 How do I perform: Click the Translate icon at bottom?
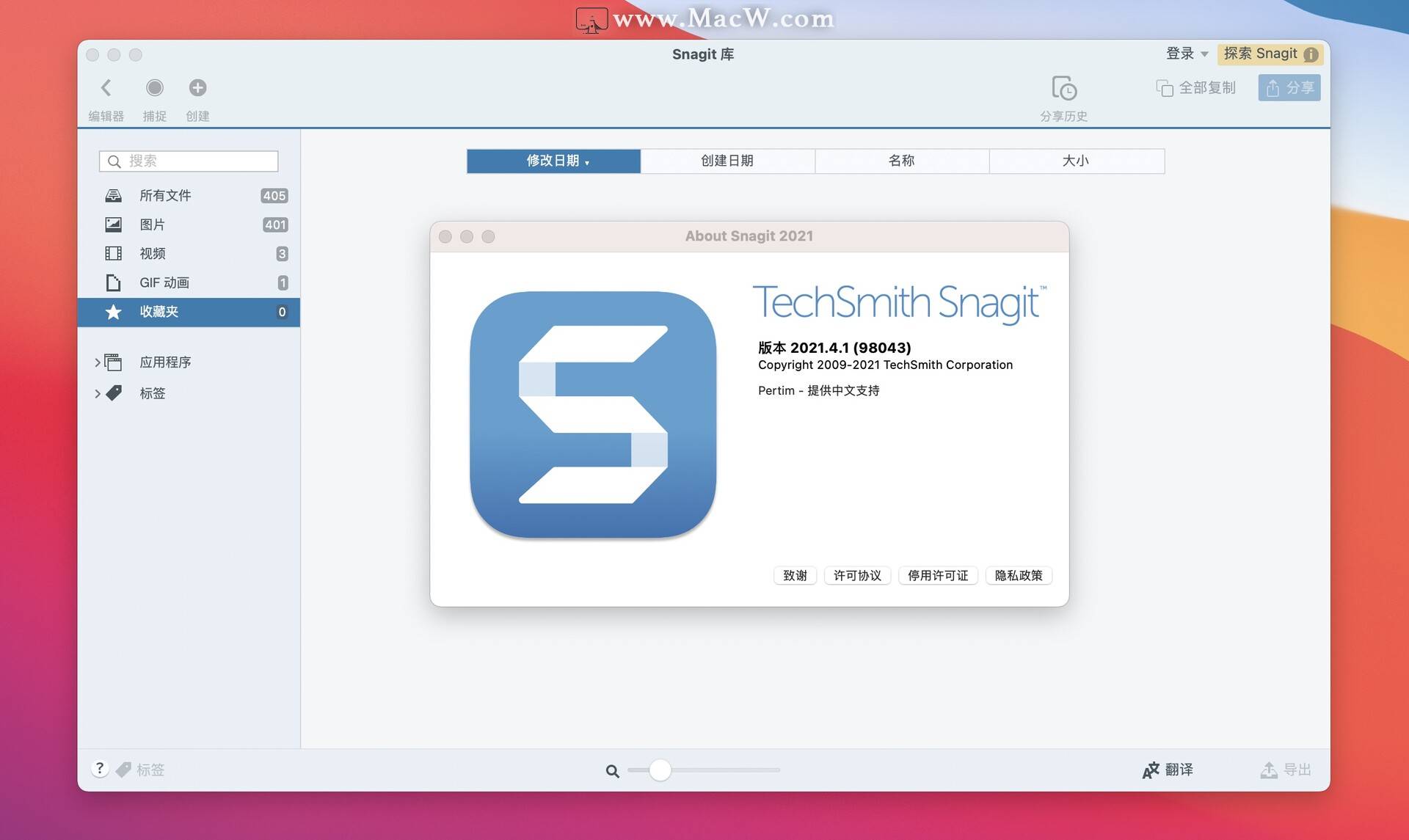(1151, 770)
